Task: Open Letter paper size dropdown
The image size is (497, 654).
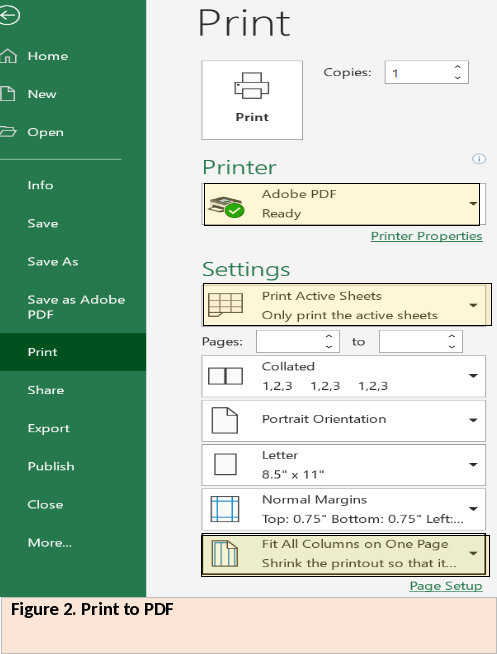Action: click(473, 465)
